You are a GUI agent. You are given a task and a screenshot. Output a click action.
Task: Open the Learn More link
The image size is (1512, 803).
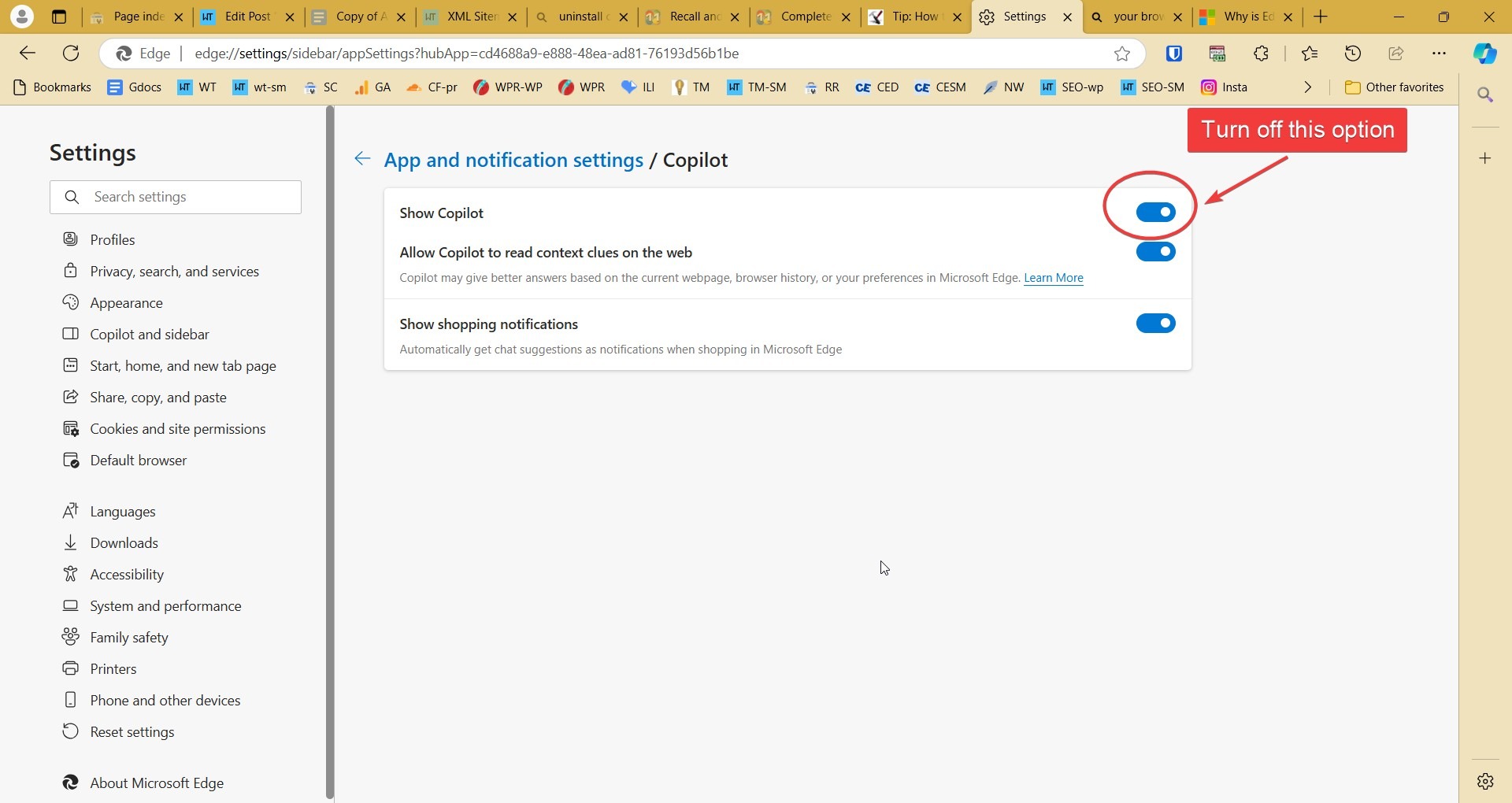[x=1053, y=278]
